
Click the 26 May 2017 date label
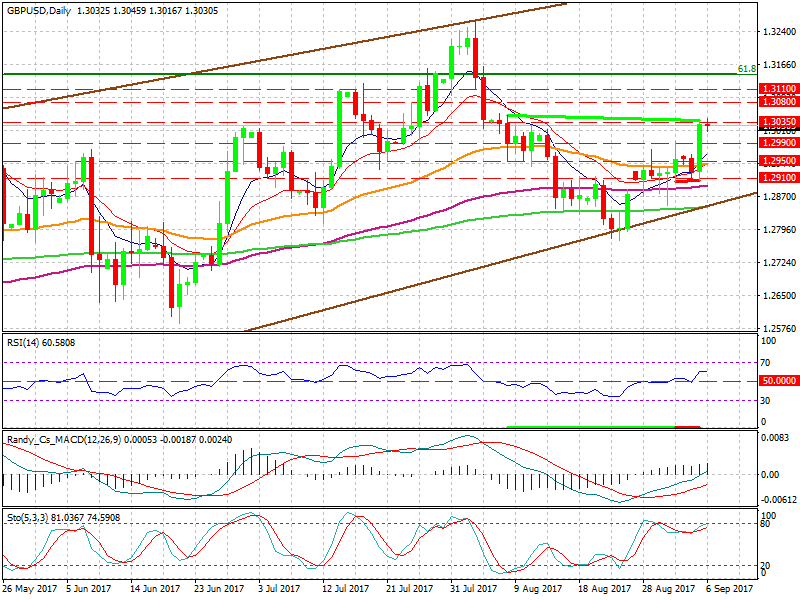pyautogui.click(x=30, y=589)
